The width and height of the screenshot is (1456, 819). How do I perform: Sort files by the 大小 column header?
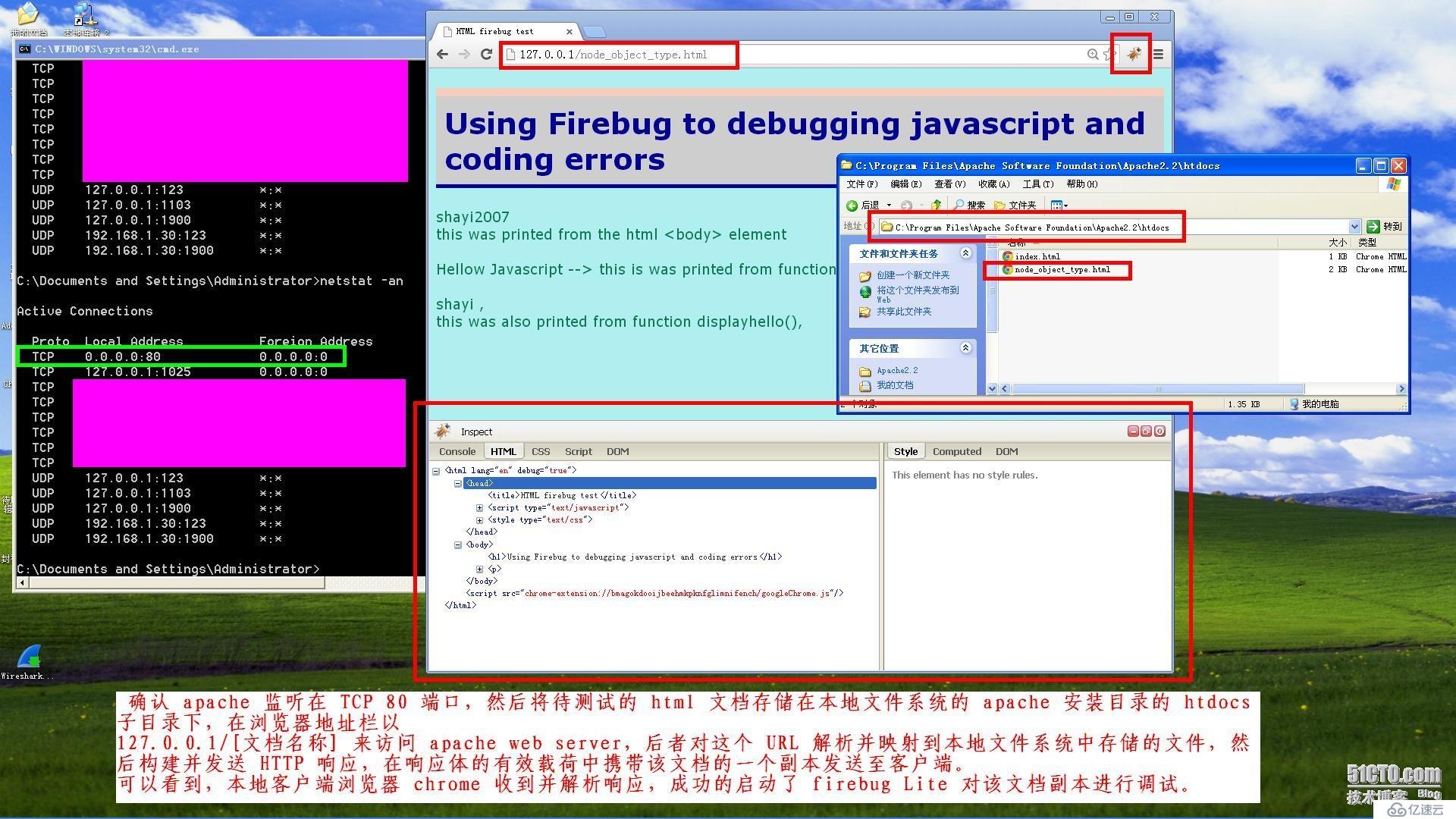click(1337, 243)
